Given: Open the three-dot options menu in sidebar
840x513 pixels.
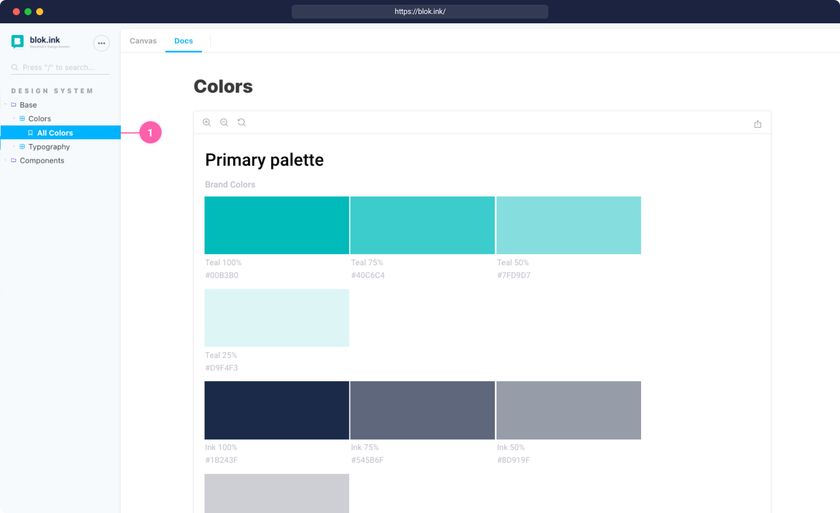Looking at the screenshot, I should click(x=101, y=43).
